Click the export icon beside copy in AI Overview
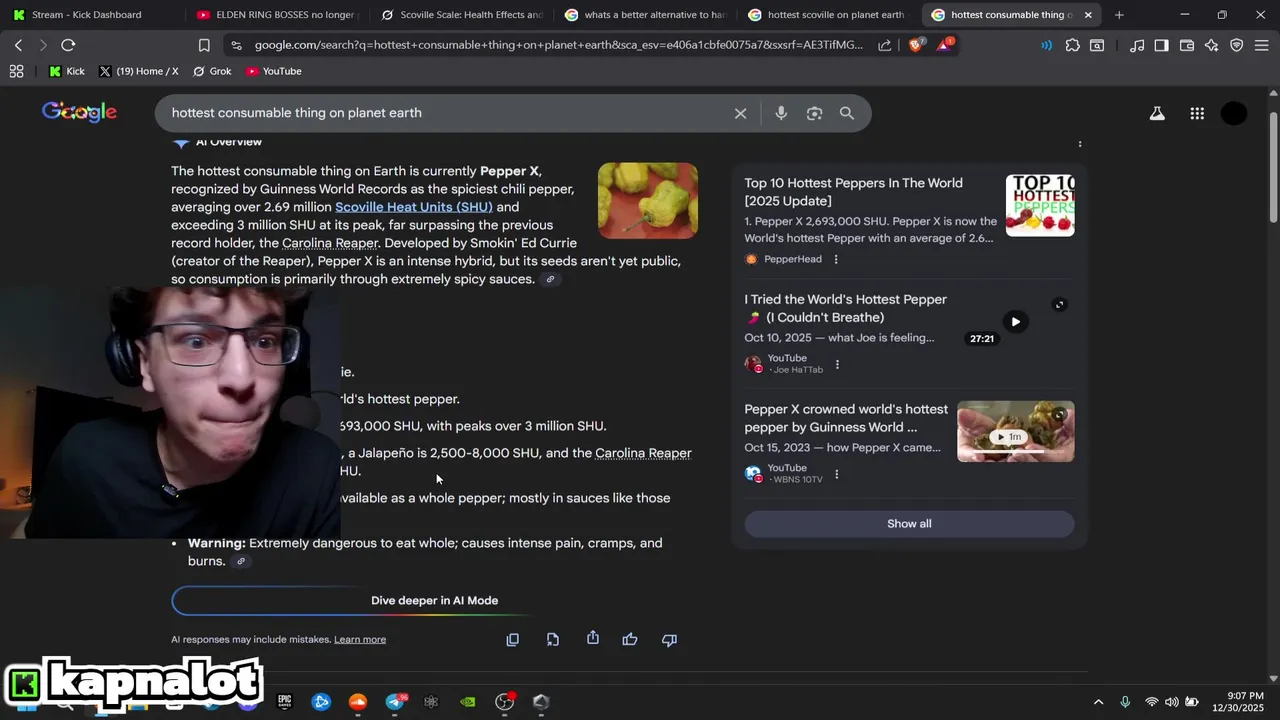1280x720 pixels. click(x=553, y=639)
